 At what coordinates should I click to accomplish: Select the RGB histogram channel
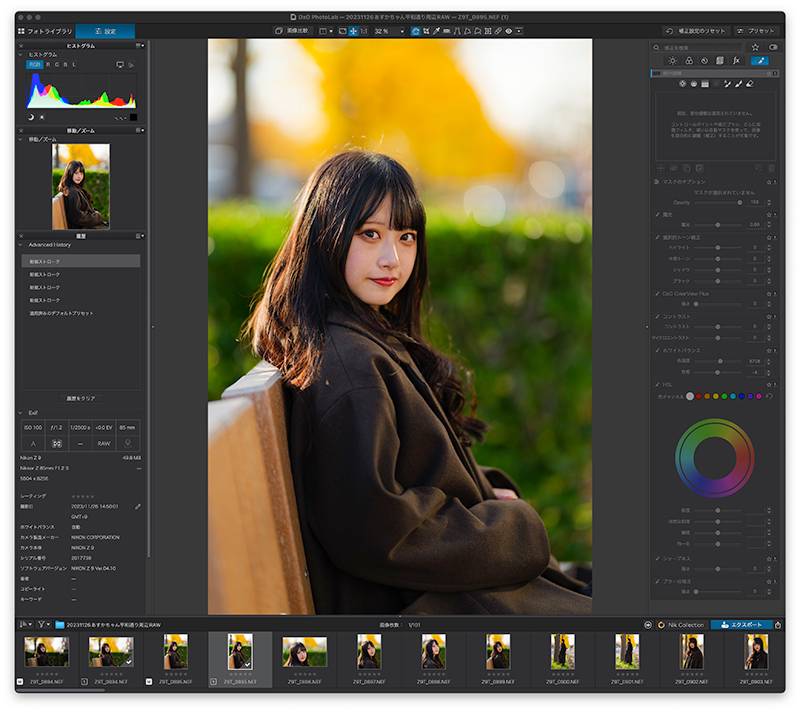click(x=34, y=65)
